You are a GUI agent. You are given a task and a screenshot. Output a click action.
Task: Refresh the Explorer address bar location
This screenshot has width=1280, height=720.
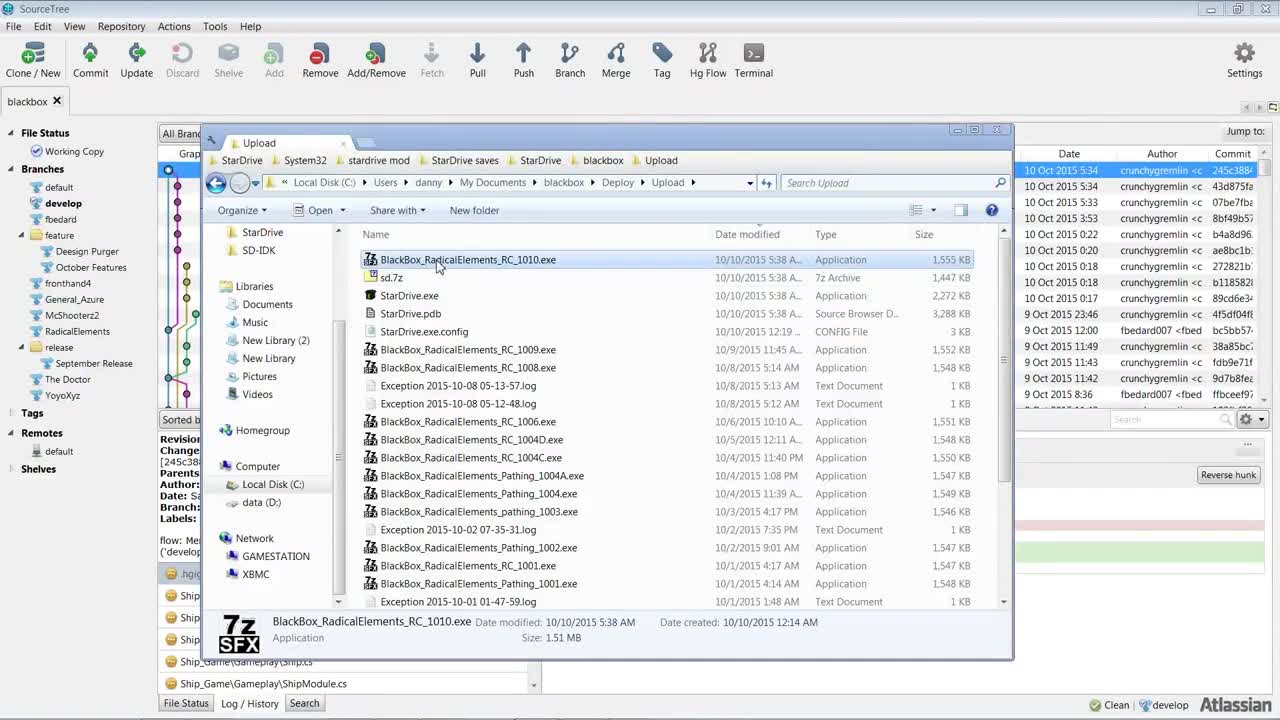pyautogui.click(x=767, y=183)
